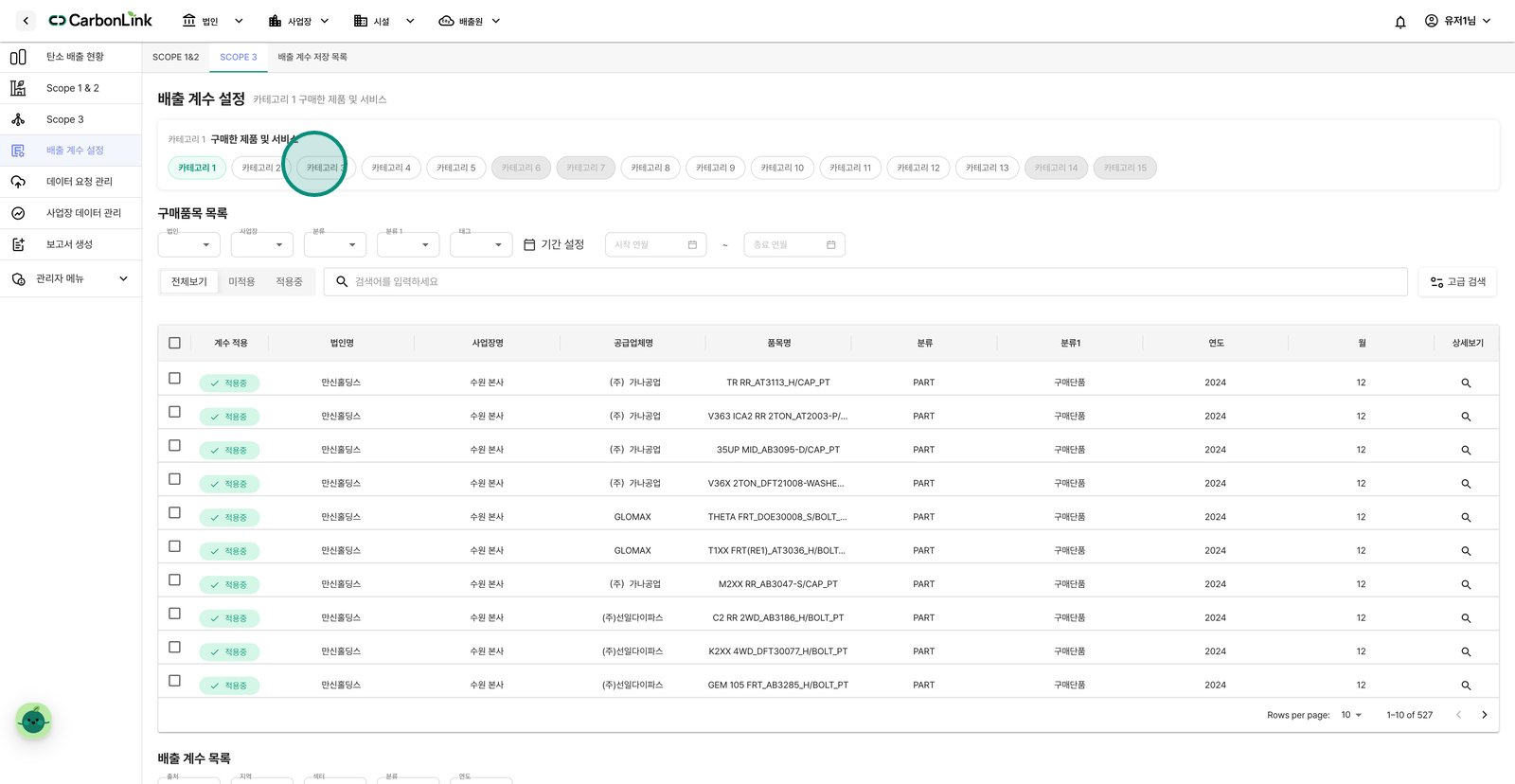Screen dimensions: 1515x784
Task: Open the 법인 dropdown in top bar
Action: tap(212, 21)
